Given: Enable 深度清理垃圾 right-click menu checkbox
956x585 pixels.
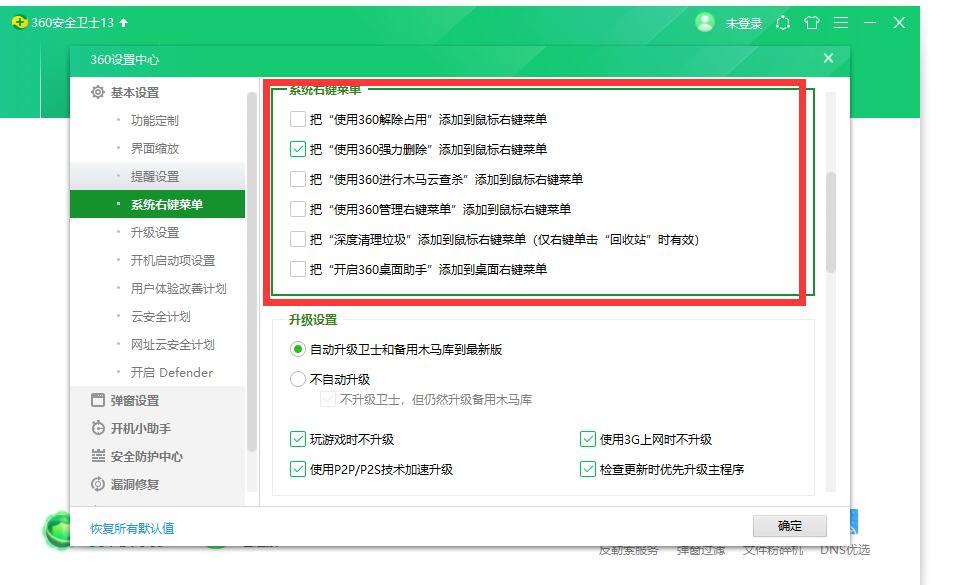Looking at the screenshot, I should 298,239.
